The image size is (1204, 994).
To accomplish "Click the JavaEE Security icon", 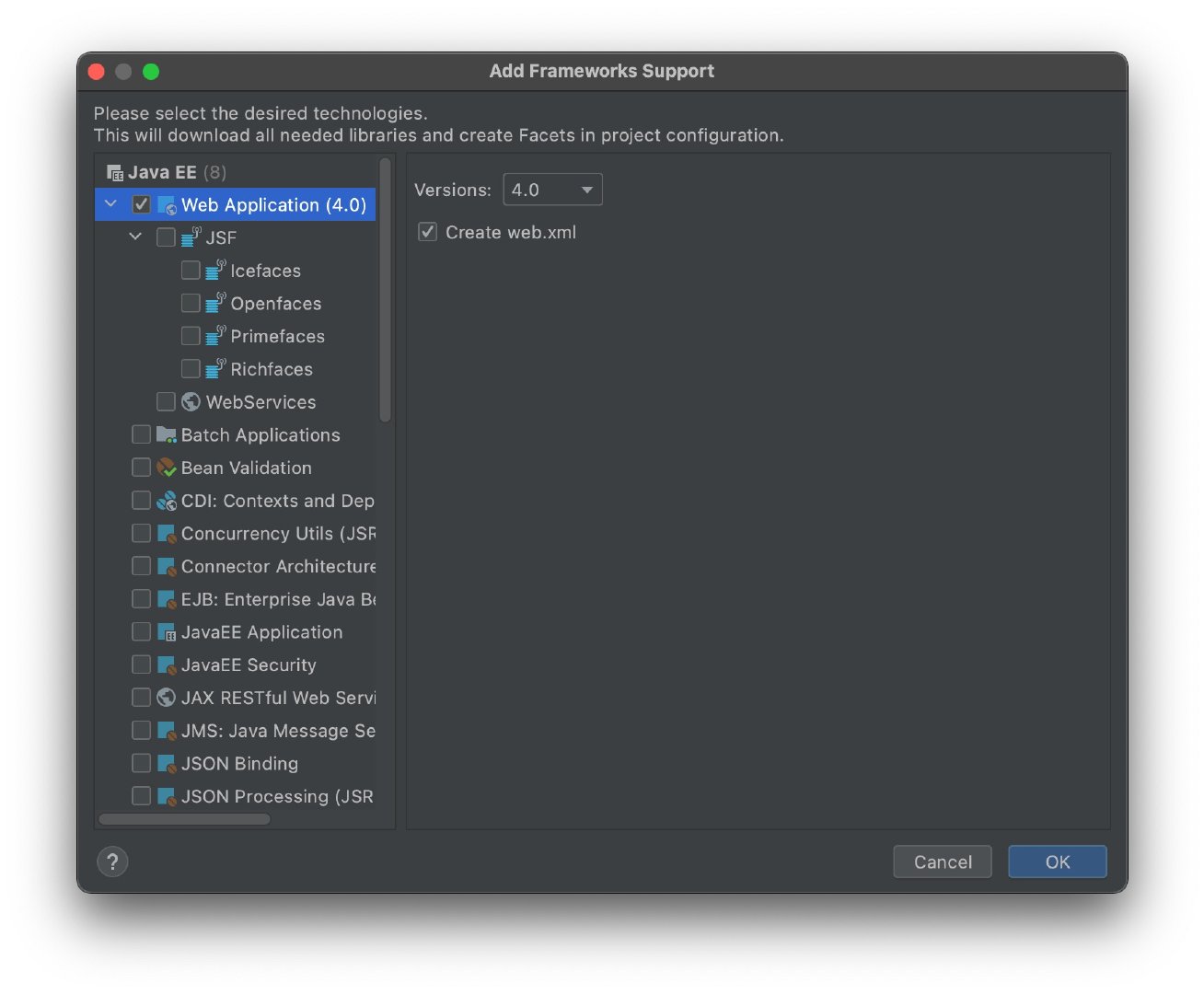I will click(x=167, y=665).
